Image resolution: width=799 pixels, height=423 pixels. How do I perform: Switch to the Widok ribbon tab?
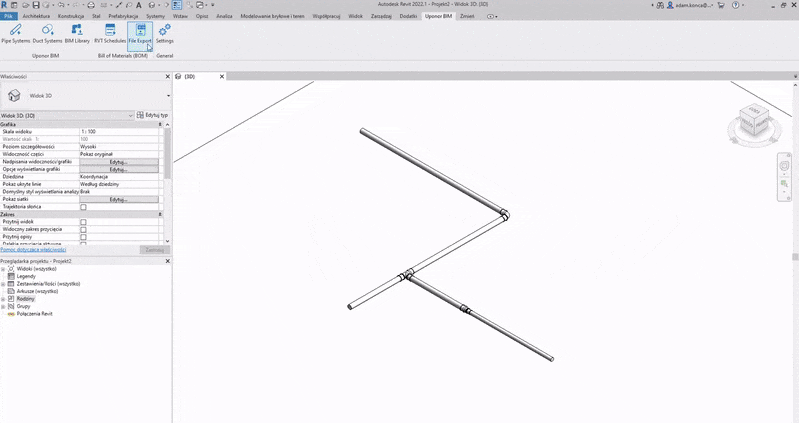point(355,16)
